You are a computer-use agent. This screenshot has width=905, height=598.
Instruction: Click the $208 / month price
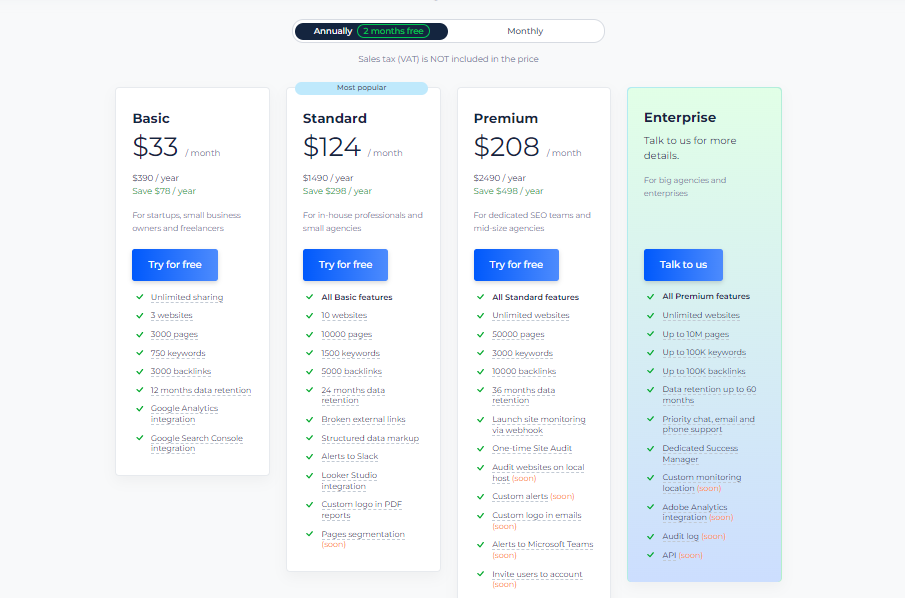click(527, 147)
